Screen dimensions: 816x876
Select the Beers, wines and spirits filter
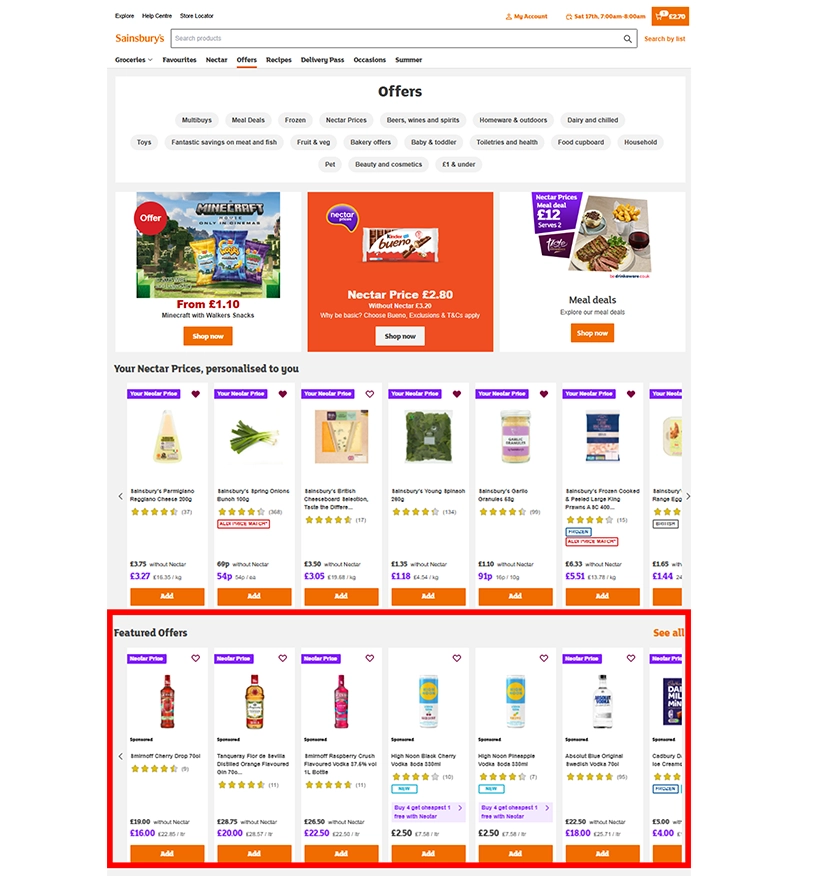(423, 120)
